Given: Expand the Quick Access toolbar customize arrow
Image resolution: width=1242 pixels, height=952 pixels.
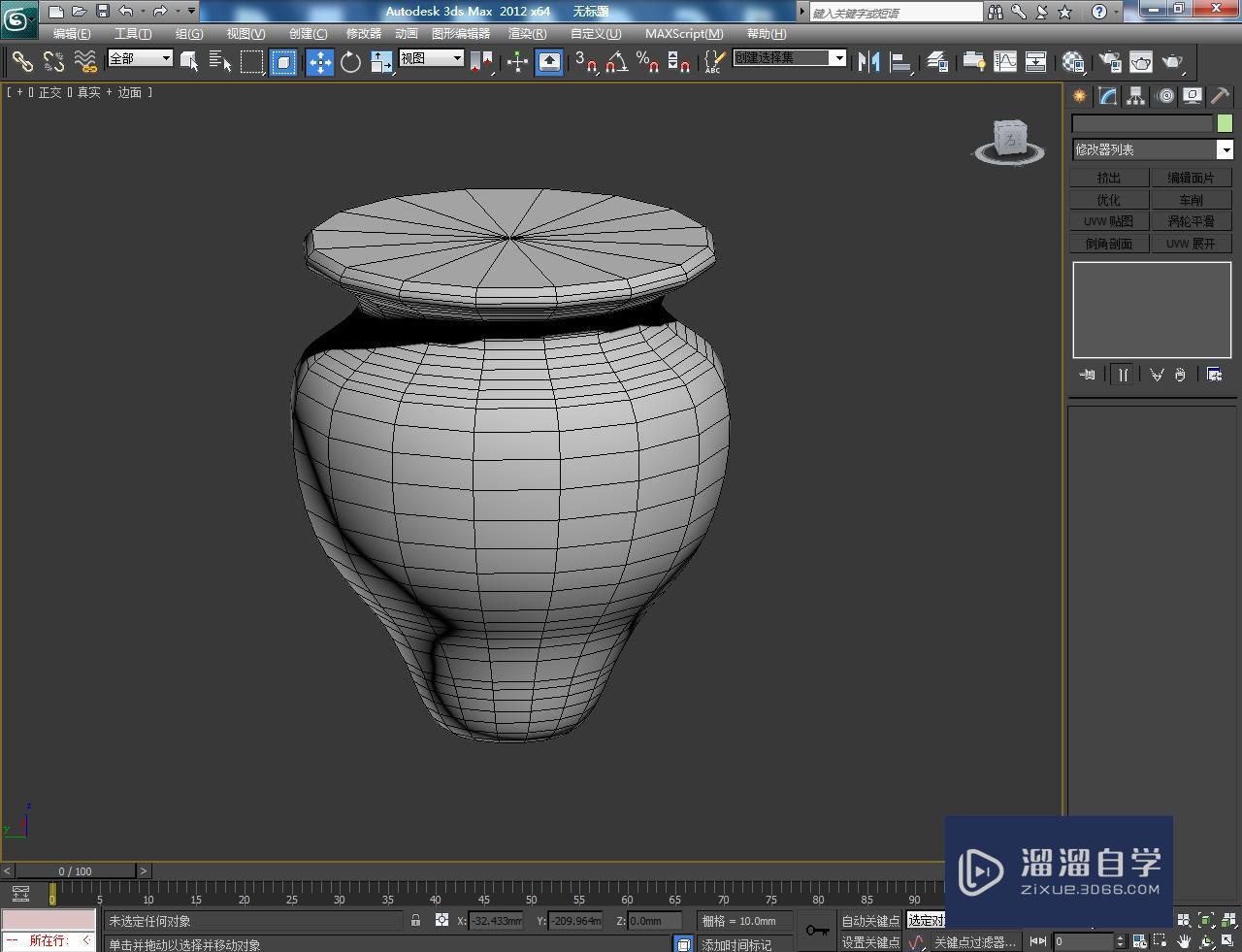Looking at the screenshot, I should (191, 12).
